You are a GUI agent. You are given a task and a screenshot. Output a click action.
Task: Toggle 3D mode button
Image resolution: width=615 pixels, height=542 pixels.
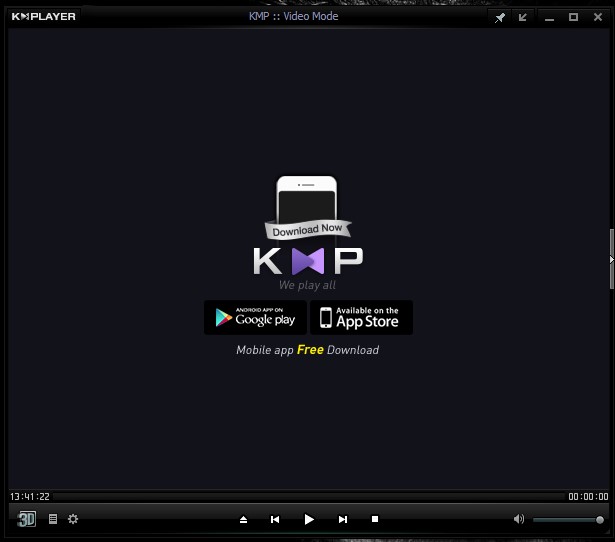27,519
